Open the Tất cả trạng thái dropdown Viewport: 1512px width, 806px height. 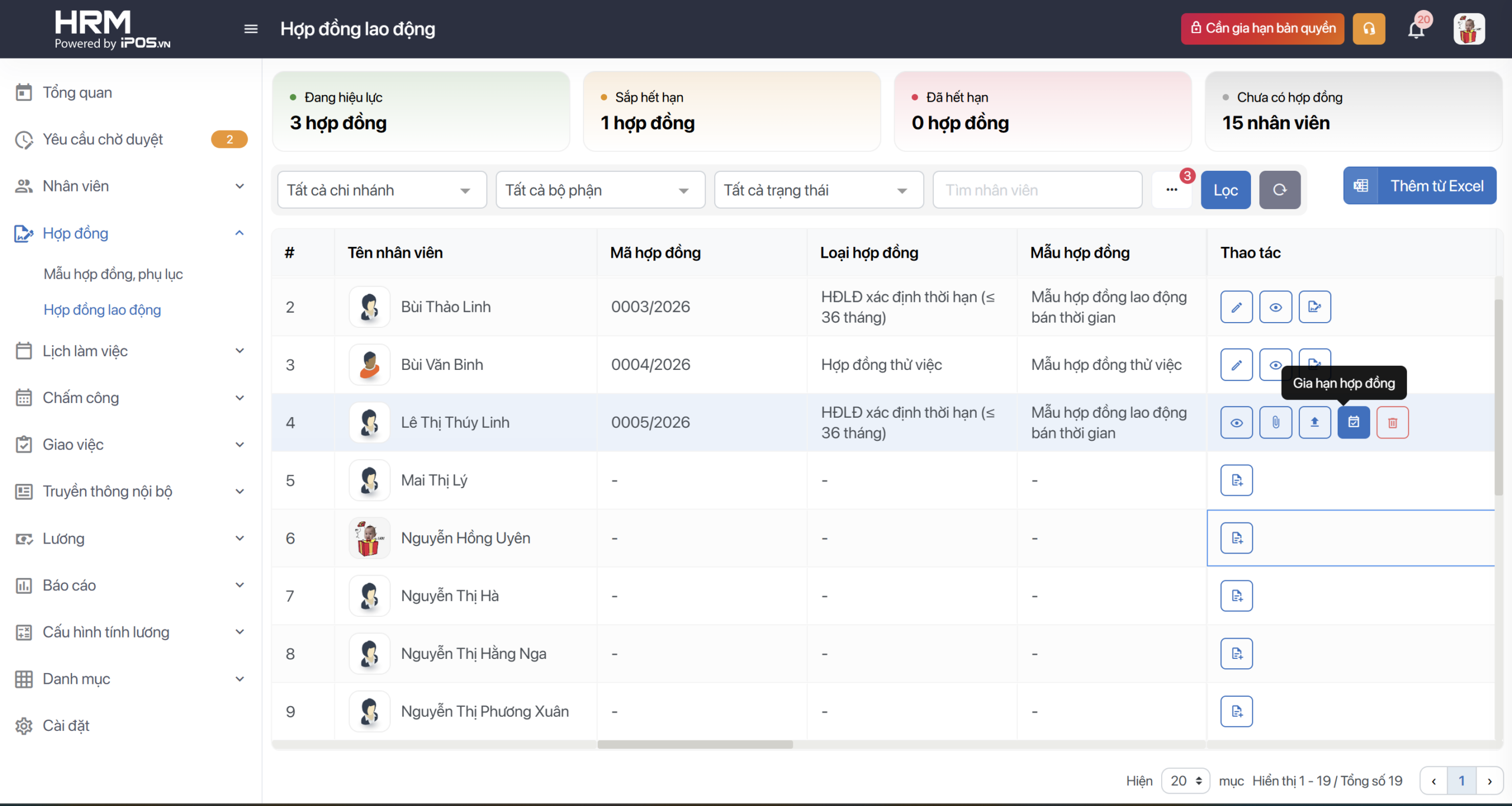[x=818, y=190]
